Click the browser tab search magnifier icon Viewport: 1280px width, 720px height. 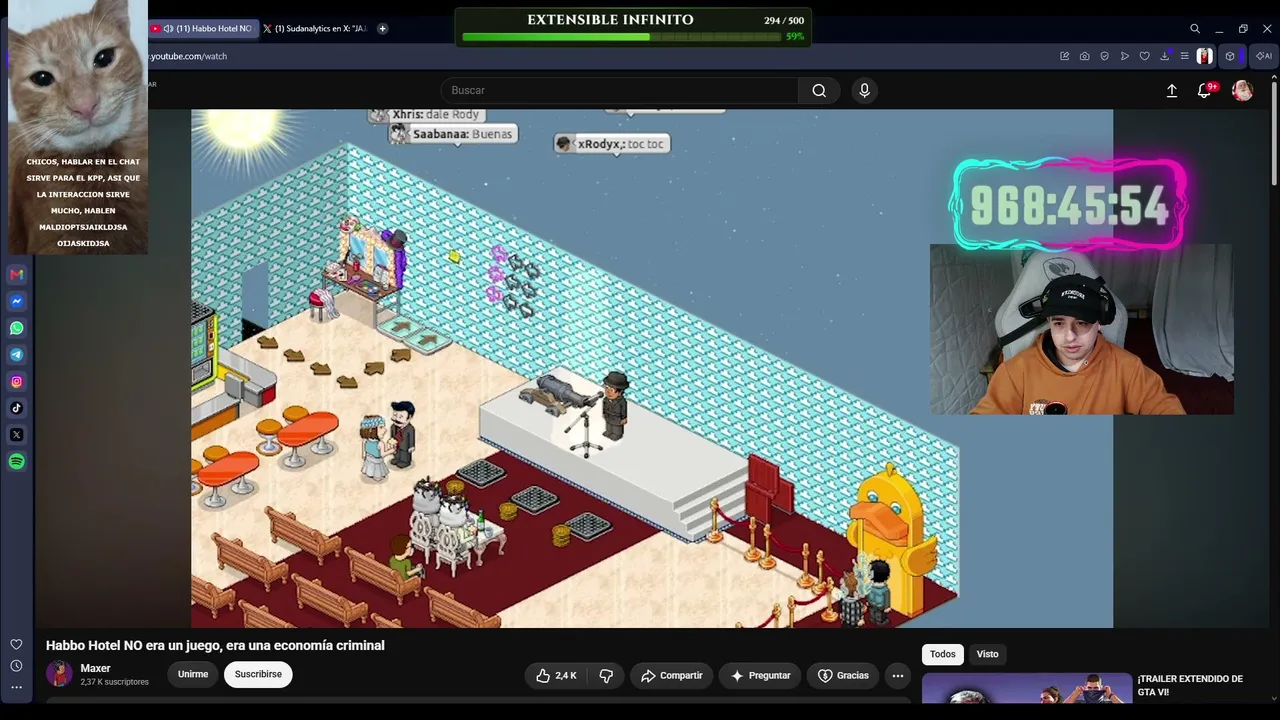click(x=1195, y=29)
